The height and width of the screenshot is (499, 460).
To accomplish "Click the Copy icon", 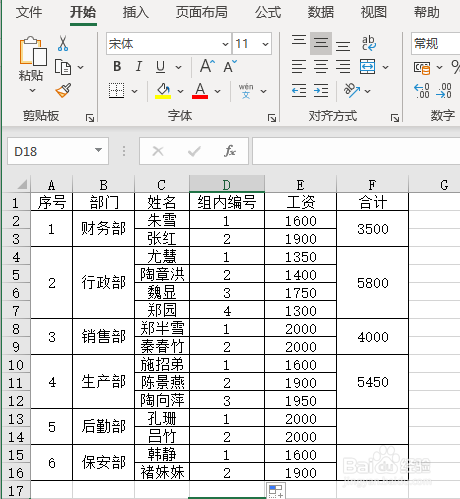I will click(63, 67).
